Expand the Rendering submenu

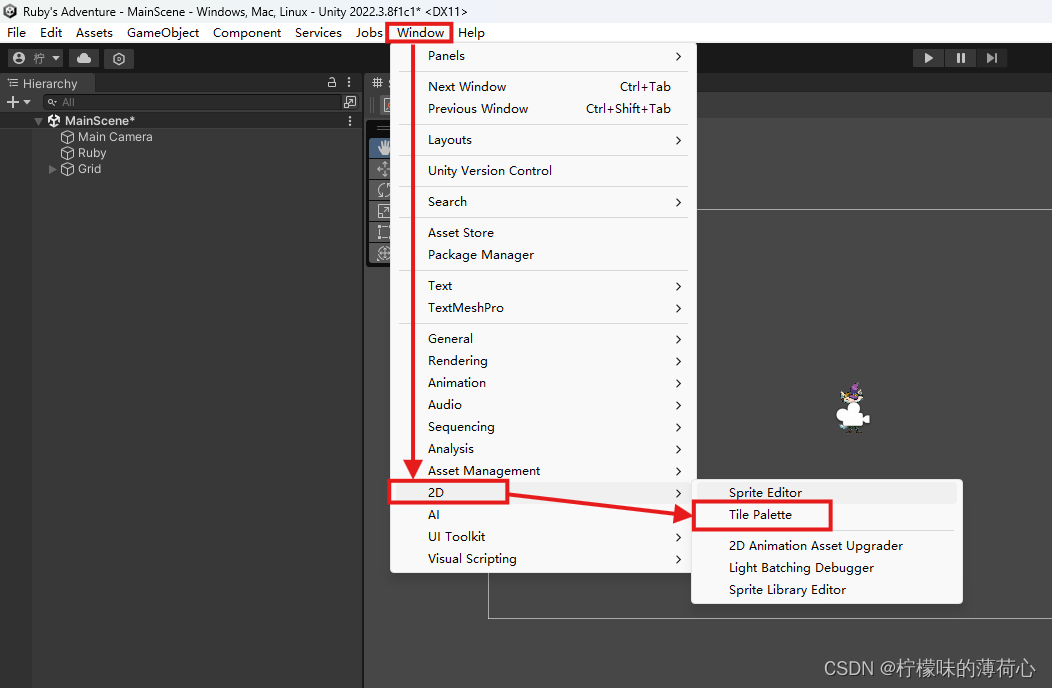click(543, 360)
